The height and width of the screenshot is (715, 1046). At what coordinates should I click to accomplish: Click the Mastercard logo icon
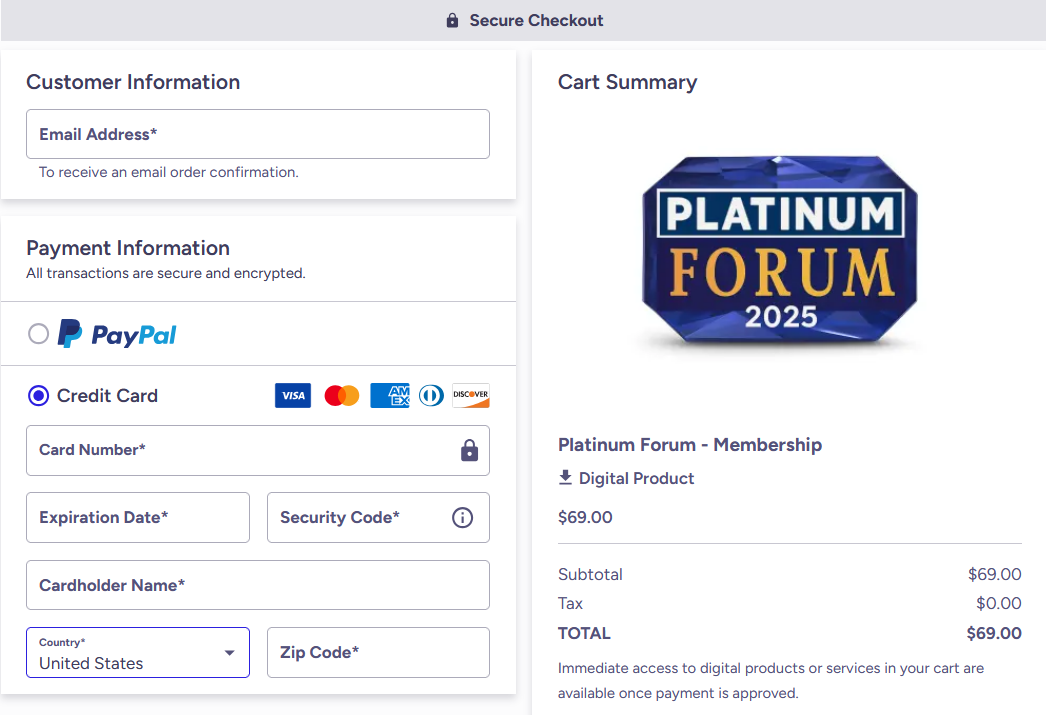pyautogui.click(x=342, y=396)
